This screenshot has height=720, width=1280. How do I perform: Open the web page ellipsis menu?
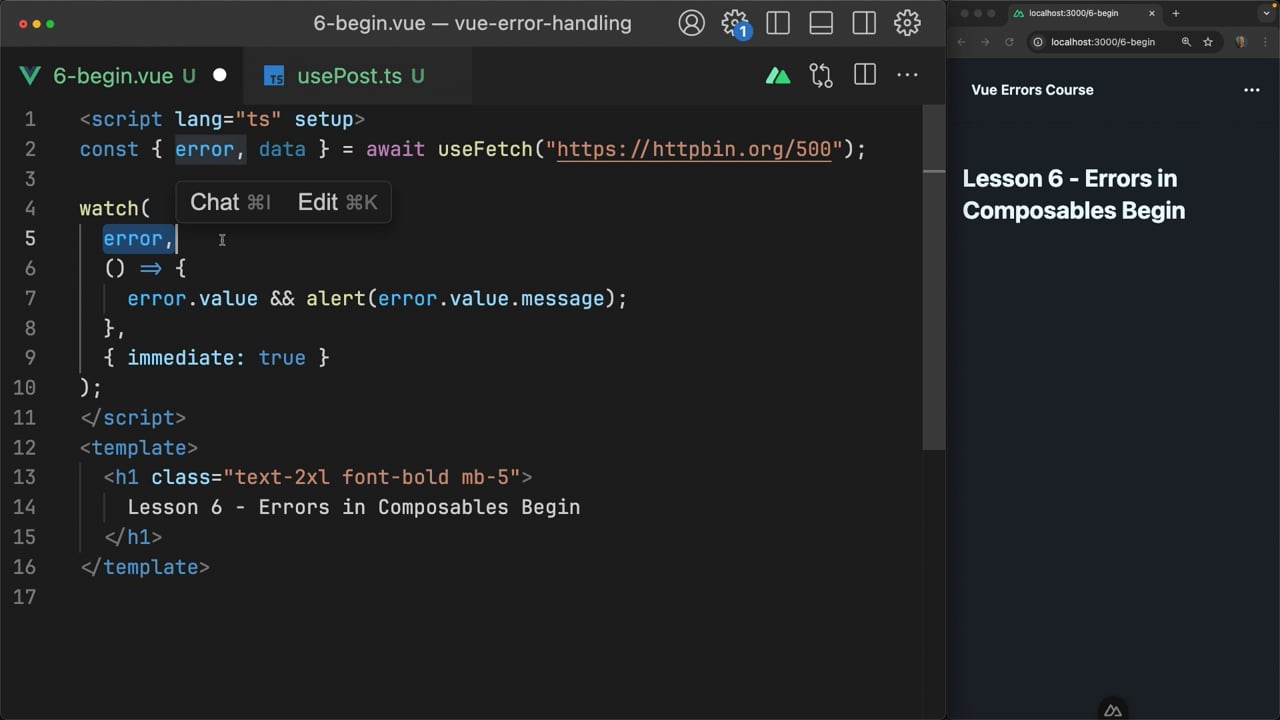(x=1252, y=90)
